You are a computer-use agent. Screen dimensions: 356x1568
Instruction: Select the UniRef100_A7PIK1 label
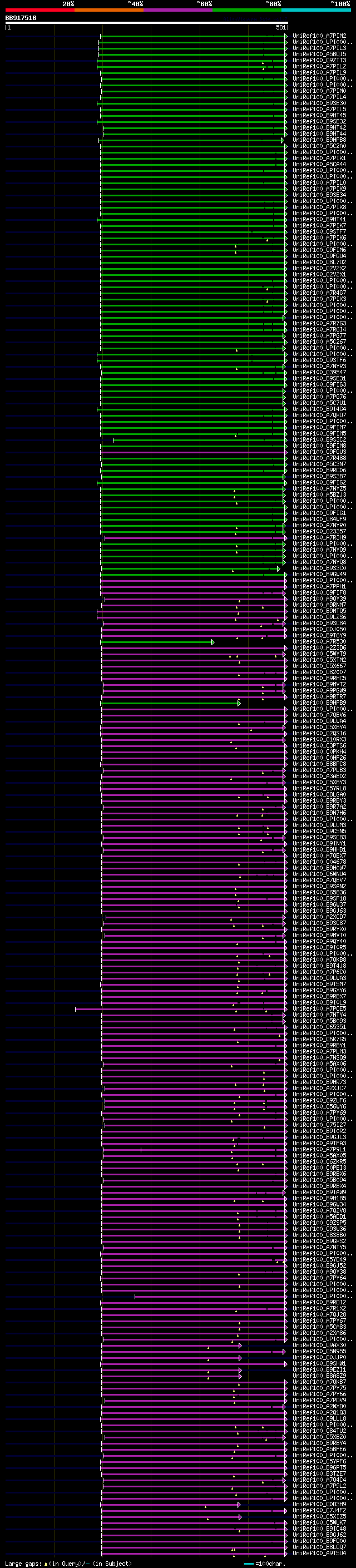(319, 159)
